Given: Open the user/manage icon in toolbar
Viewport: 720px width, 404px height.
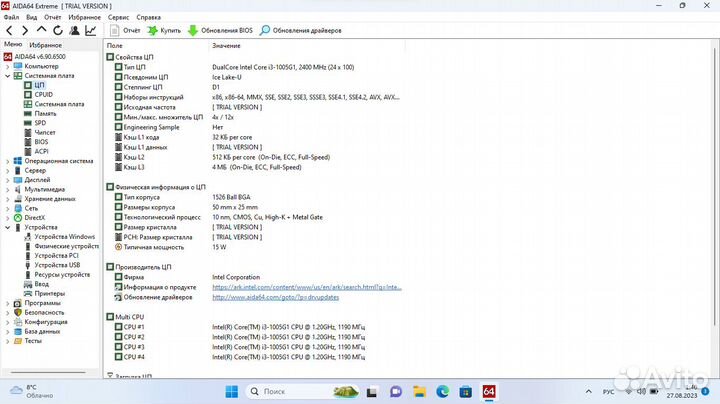Looking at the screenshot, I should (75, 31).
